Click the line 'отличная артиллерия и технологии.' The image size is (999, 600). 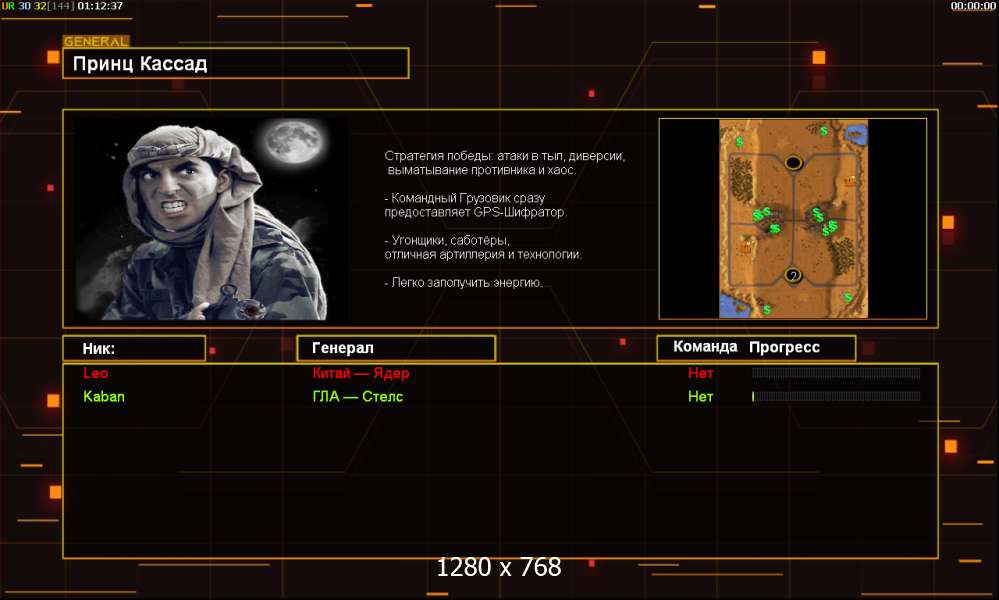tap(483, 254)
